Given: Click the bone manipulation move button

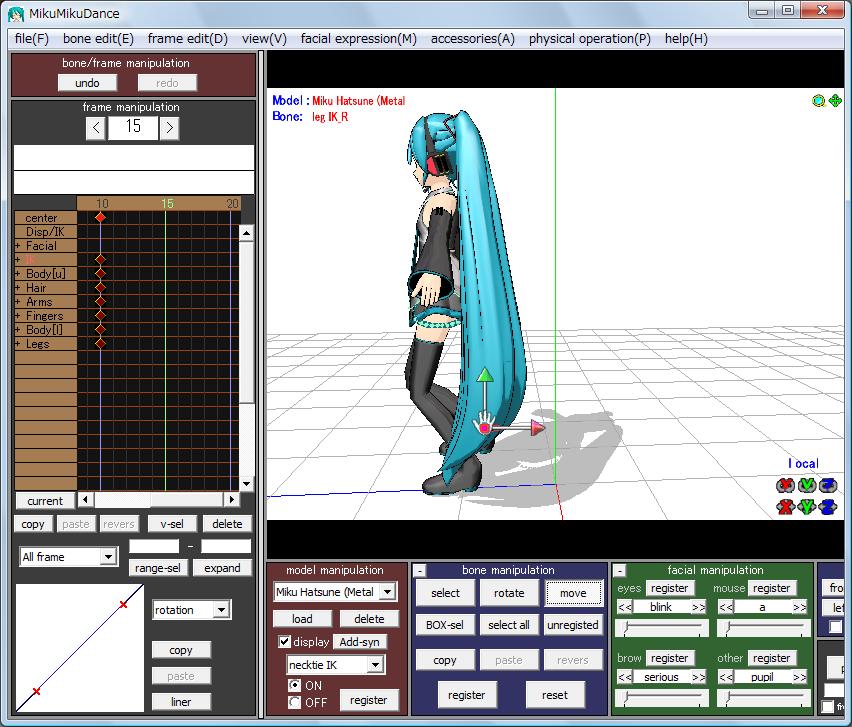Looking at the screenshot, I should pyautogui.click(x=573, y=593).
